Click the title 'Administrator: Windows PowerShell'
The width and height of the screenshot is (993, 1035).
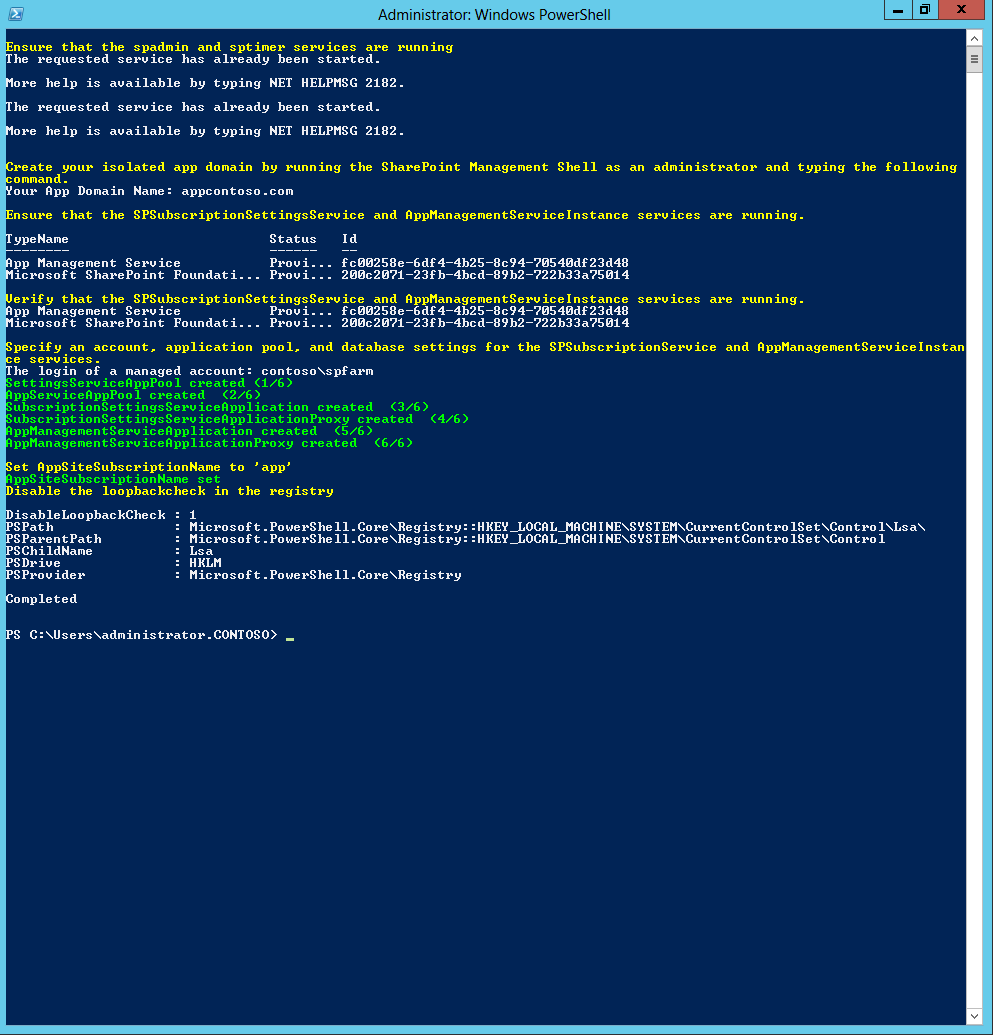494,15
